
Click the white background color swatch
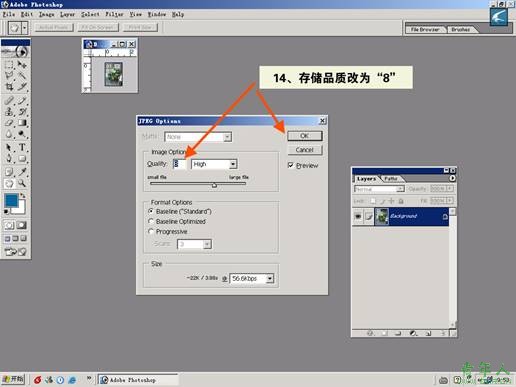pyautogui.click(x=21, y=209)
